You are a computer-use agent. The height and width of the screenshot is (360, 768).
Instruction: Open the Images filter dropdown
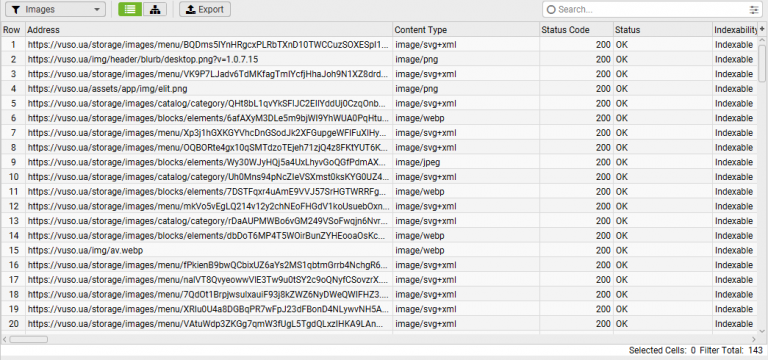(x=55, y=9)
